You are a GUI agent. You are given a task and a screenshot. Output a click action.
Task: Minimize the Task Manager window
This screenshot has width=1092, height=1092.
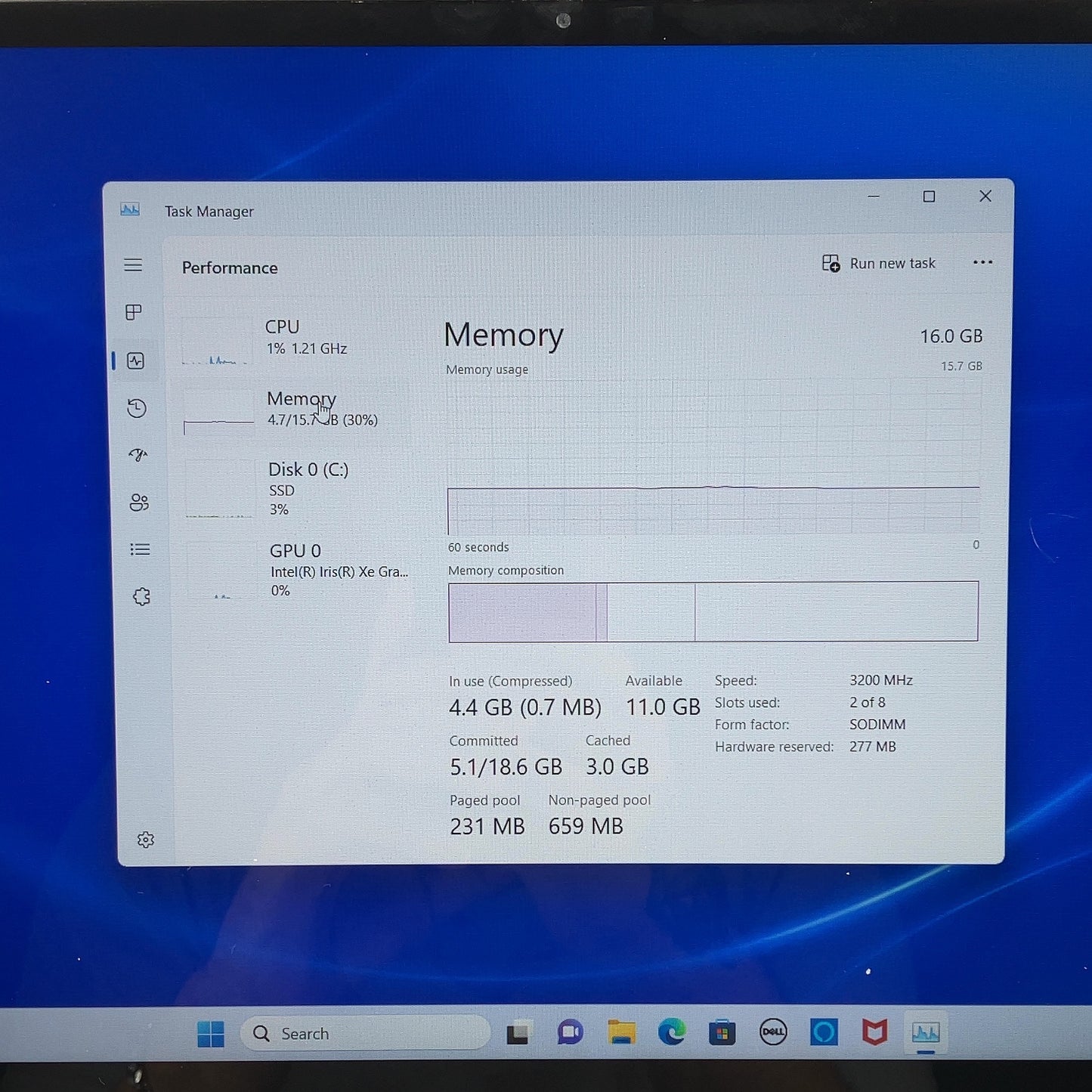[x=874, y=196]
